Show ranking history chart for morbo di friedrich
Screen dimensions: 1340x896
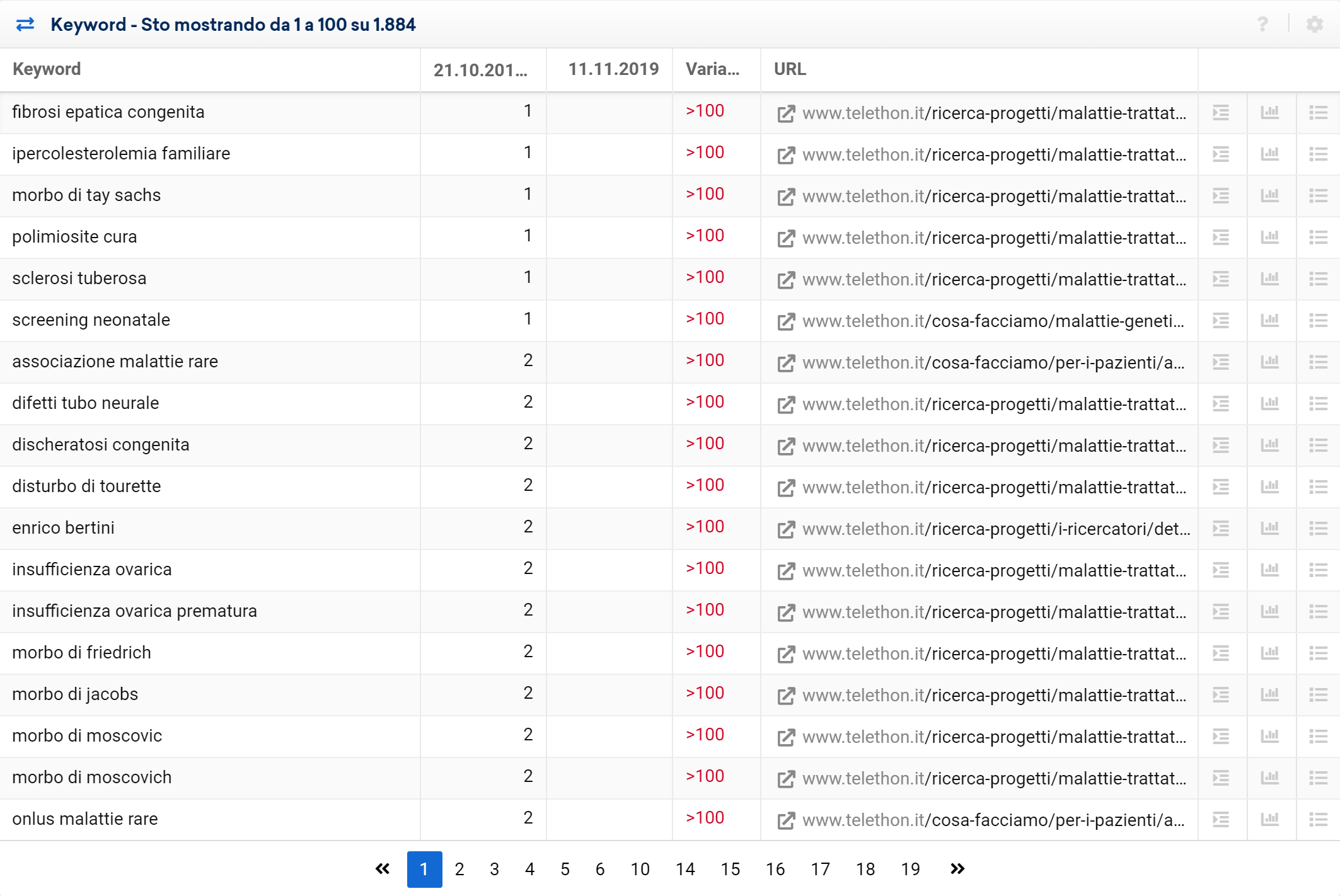point(1270,653)
